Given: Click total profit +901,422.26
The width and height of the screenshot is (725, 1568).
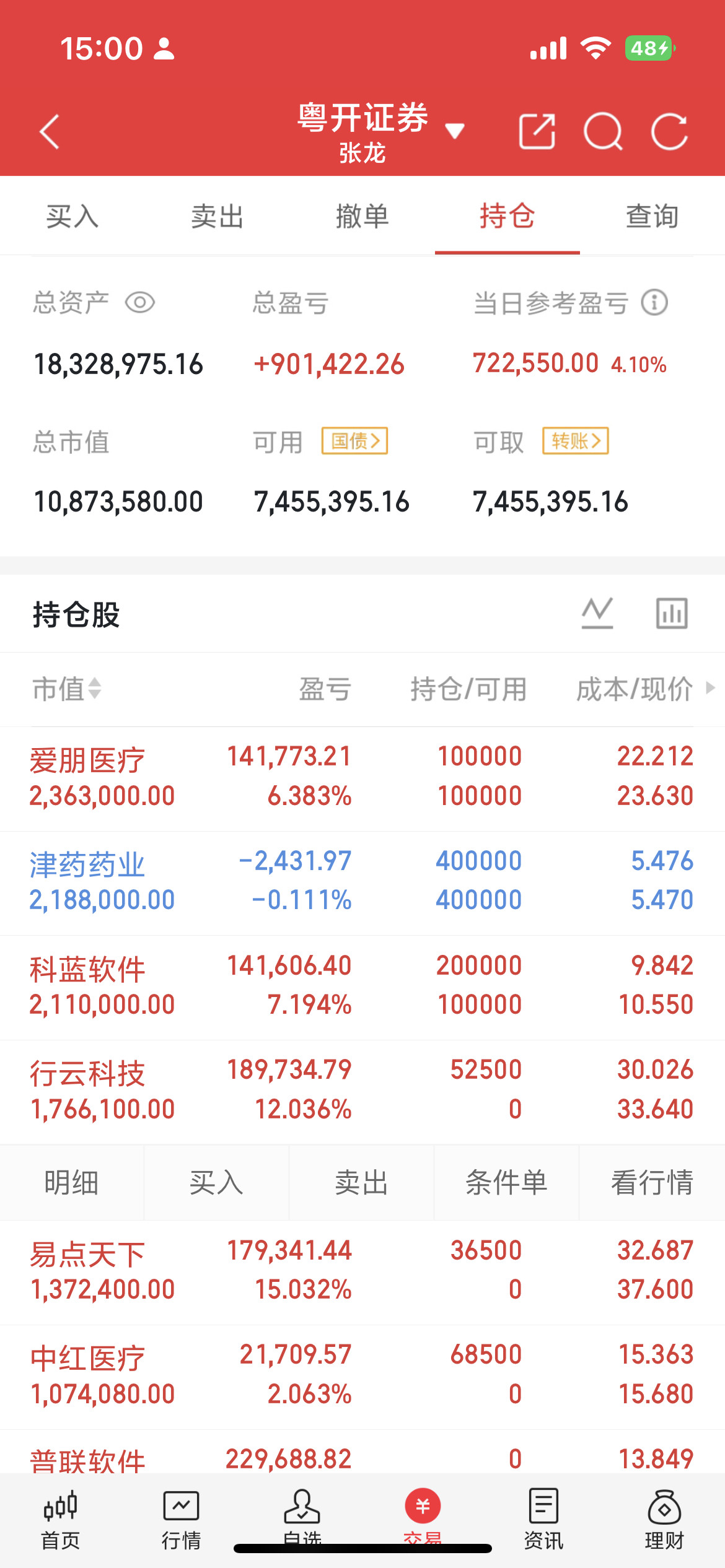Looking at the screenshot, I should coord(329,364).
